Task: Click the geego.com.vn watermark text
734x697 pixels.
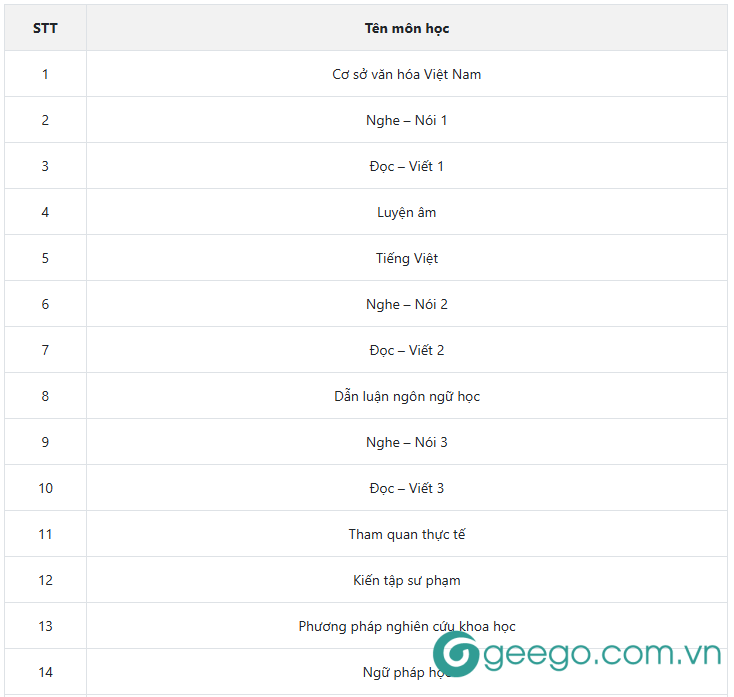Action: click(602, 654)
